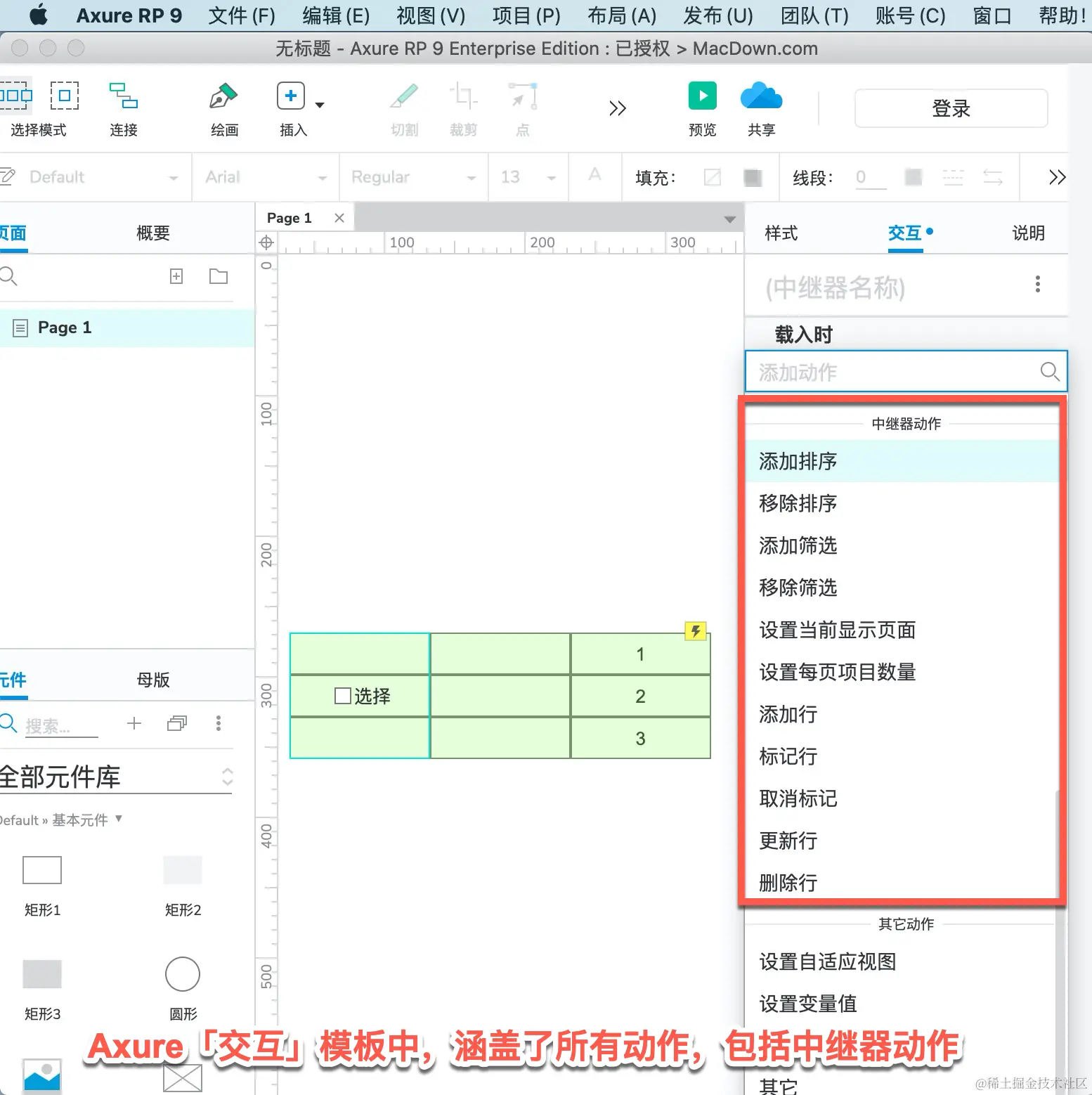Choose 添加行 action

coord(902,714)
